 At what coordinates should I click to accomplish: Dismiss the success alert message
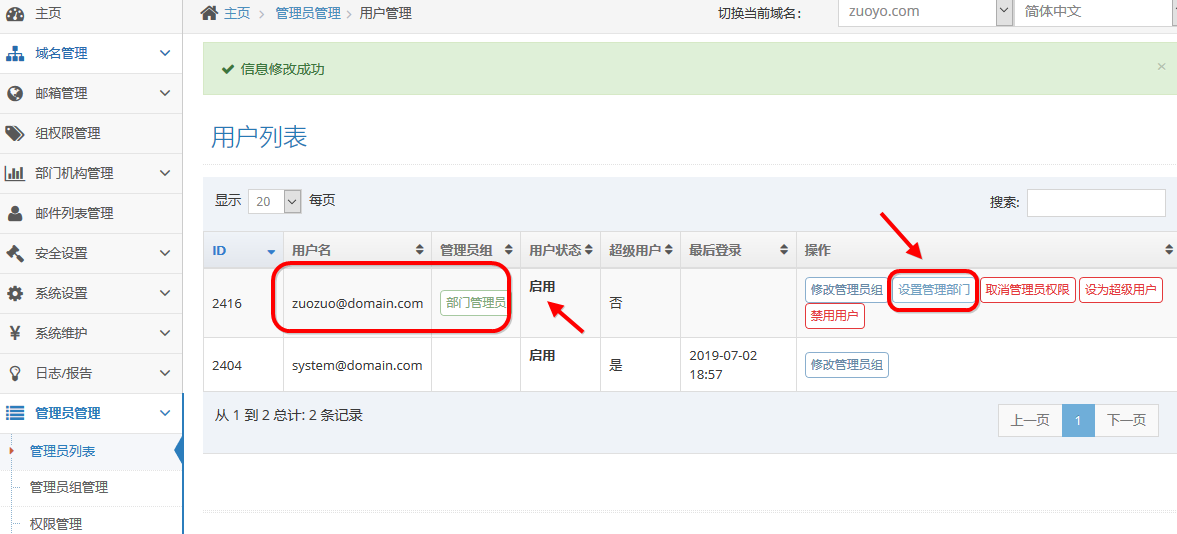tap(1161, 67)
